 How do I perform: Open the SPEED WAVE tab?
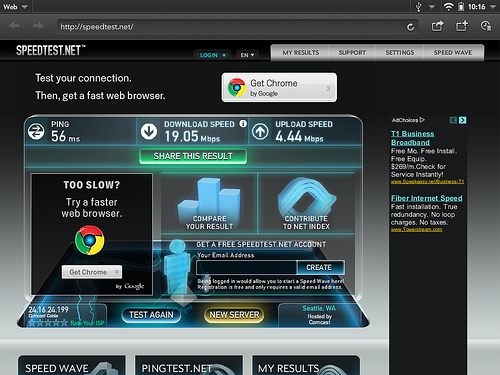[x=453, y=53]
